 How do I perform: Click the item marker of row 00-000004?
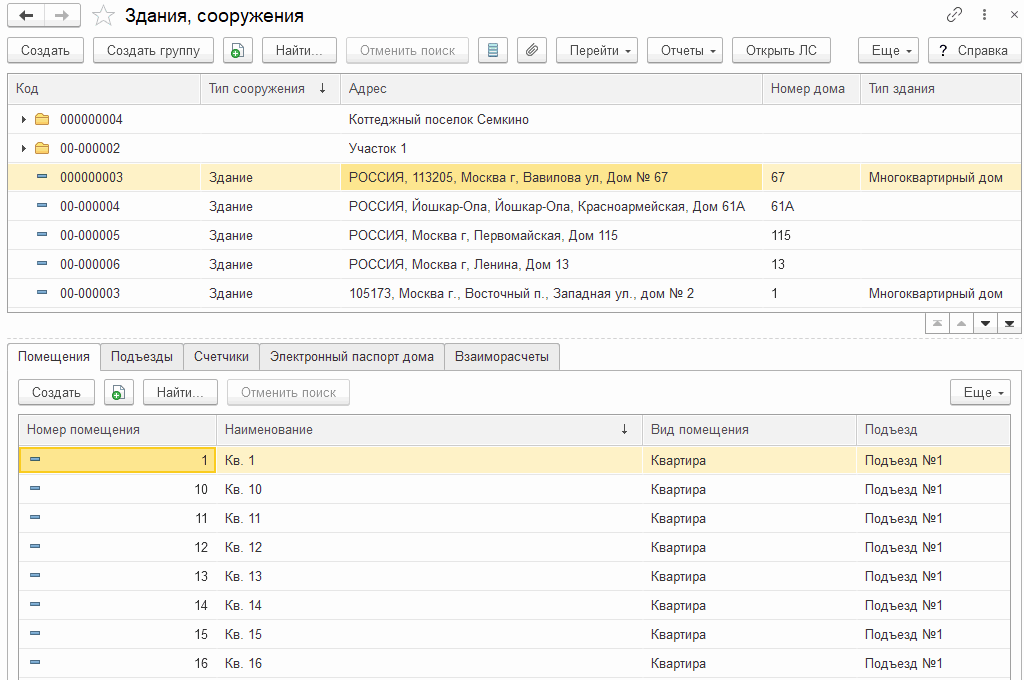pyautogui.click(x=42, y=206)
